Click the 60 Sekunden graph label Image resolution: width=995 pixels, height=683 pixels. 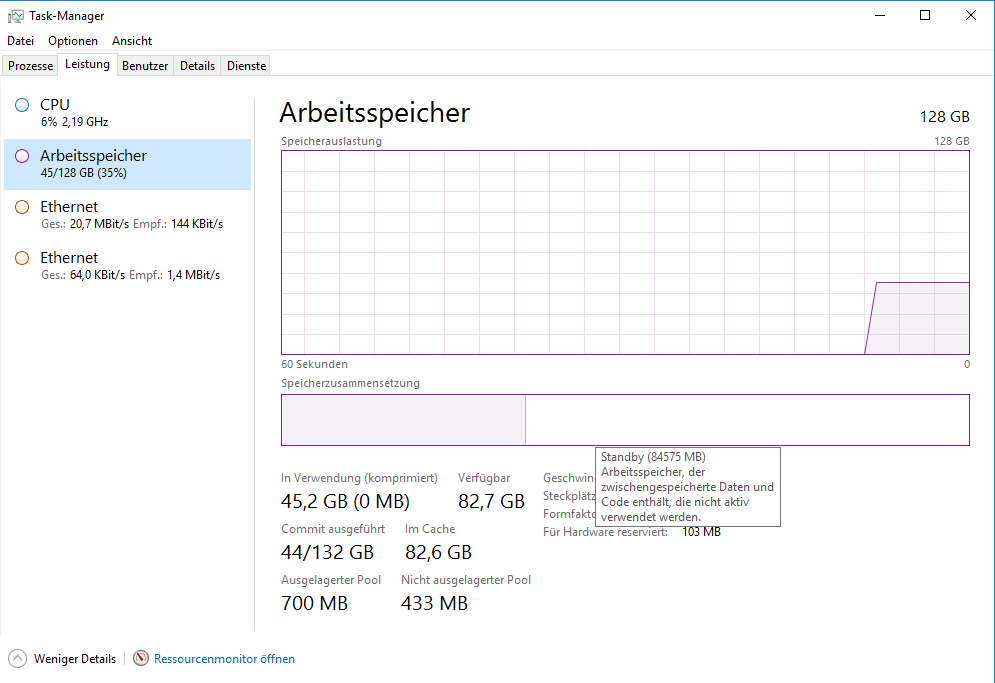[x=314, y=364]
